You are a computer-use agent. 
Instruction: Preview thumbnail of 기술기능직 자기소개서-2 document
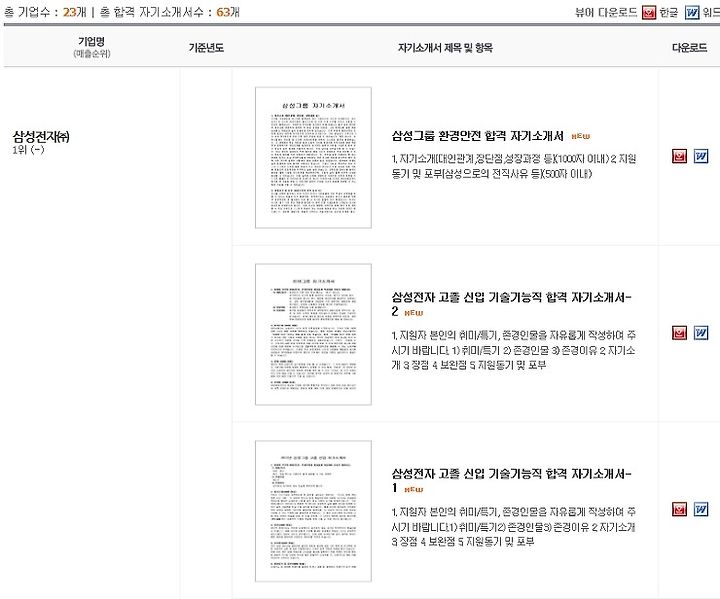click(313, 334)
